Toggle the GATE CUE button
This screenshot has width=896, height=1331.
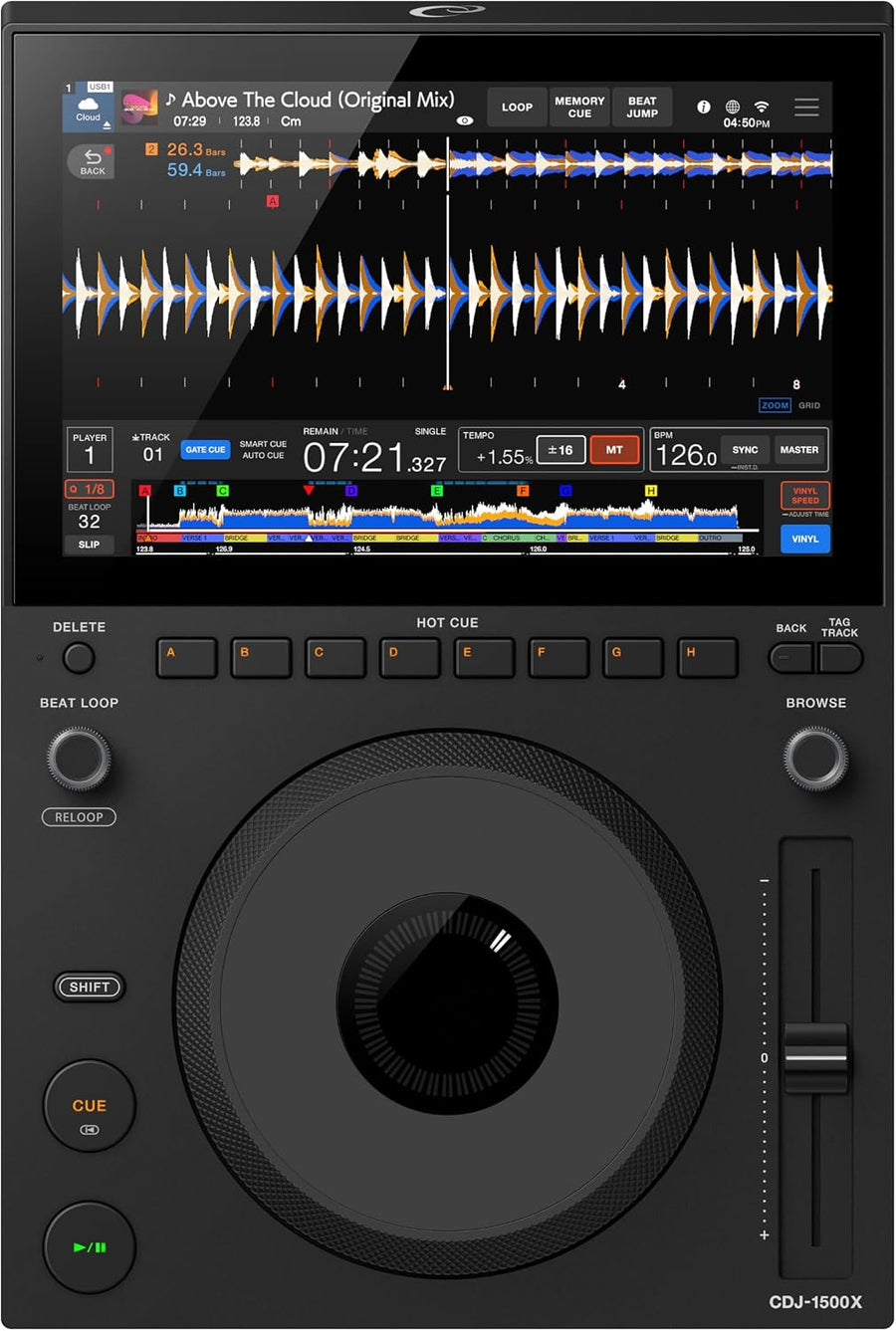(205, 450)
